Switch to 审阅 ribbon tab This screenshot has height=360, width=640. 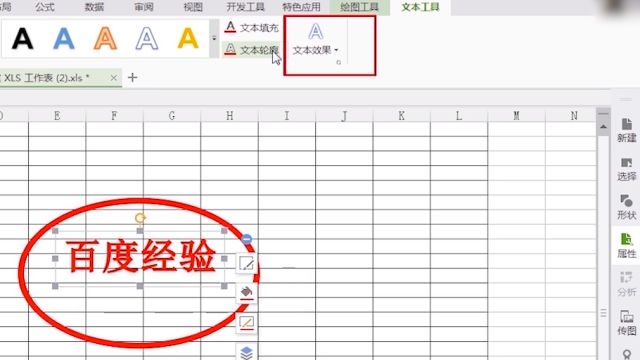(x=144, y=7)
